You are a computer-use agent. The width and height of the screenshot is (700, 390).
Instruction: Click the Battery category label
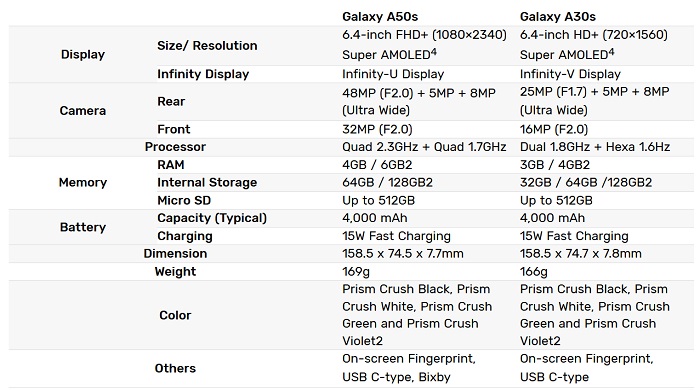click(83, 227)
